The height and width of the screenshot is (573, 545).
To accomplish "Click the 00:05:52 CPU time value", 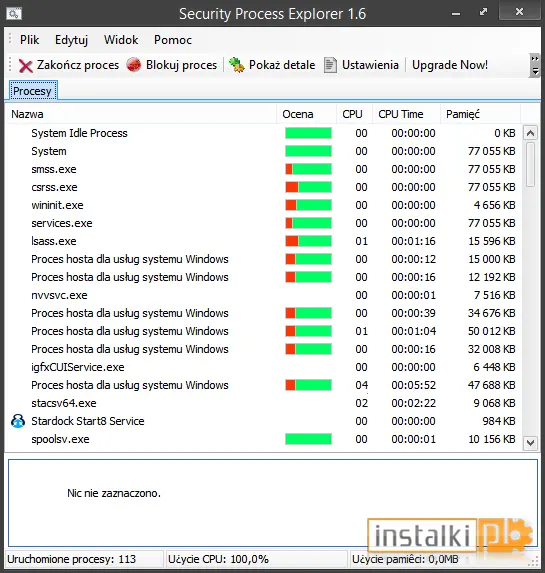I will click(x=413, y=385).
